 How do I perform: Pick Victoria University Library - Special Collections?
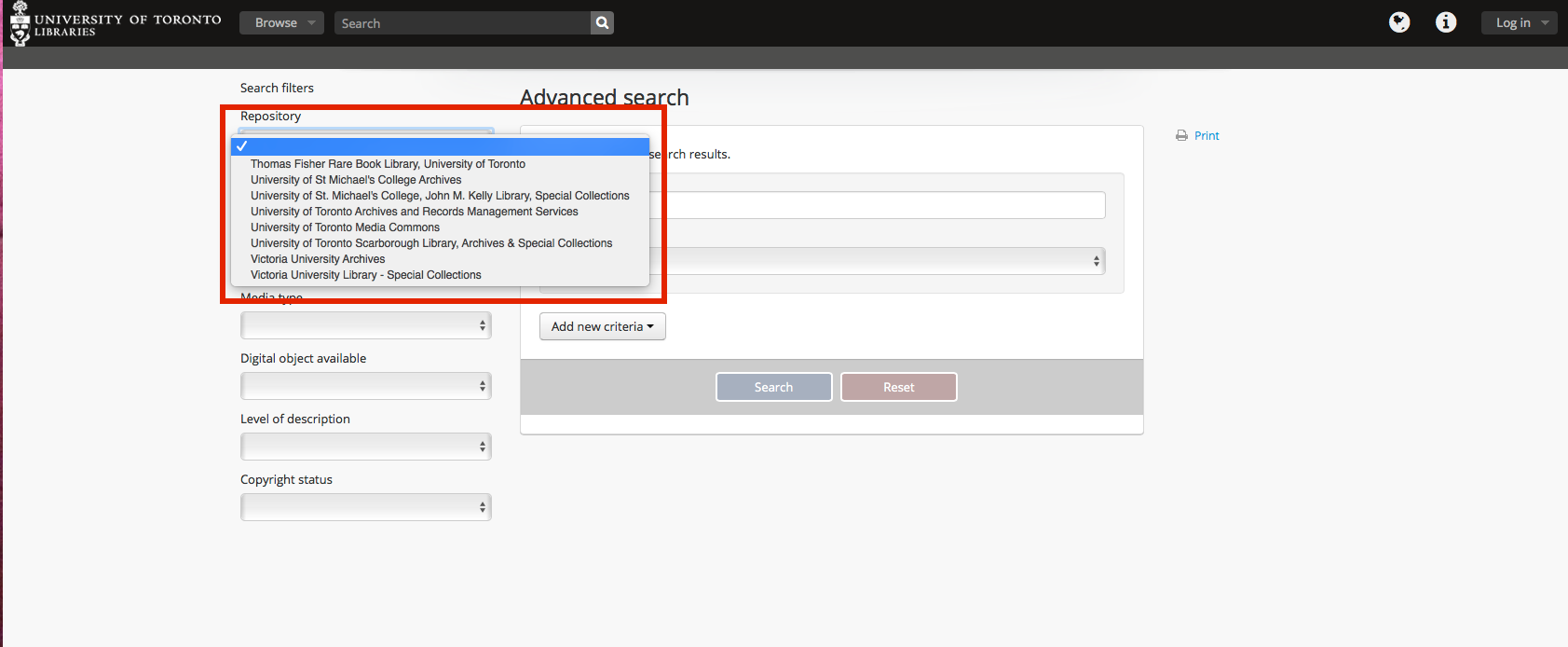click(x=440, y=275)
